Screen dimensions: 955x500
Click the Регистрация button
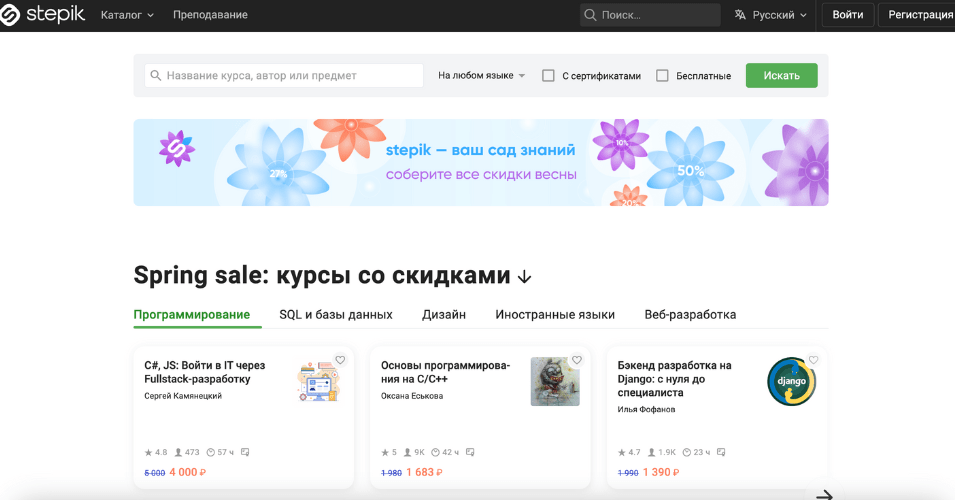(918, 15)
